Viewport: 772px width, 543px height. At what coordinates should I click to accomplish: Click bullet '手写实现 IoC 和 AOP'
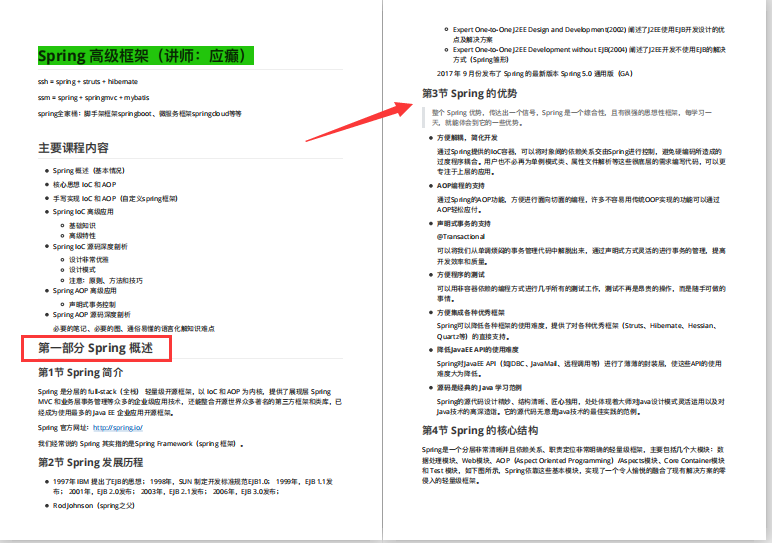115,198
